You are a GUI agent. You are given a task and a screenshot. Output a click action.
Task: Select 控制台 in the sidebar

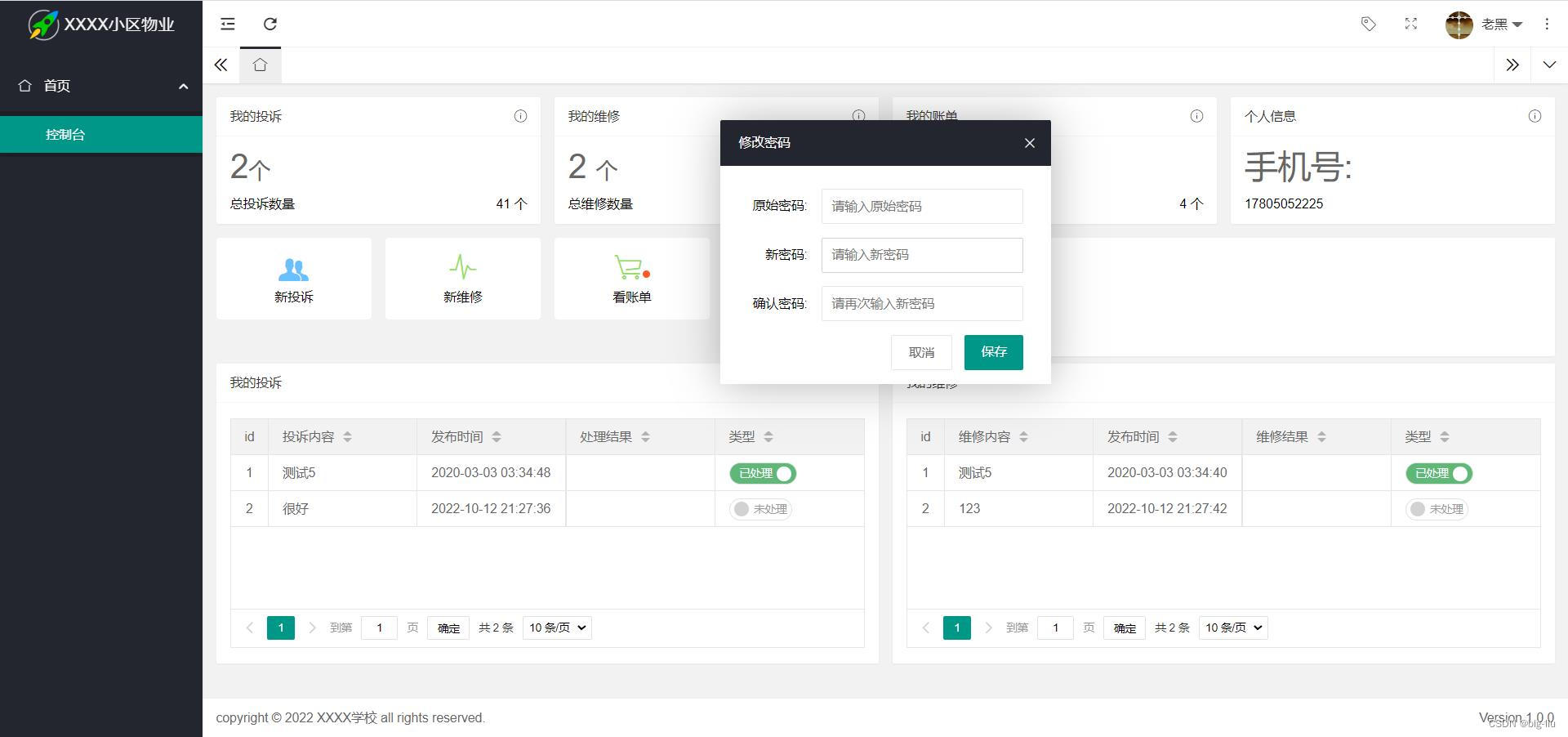click(101, 135)
